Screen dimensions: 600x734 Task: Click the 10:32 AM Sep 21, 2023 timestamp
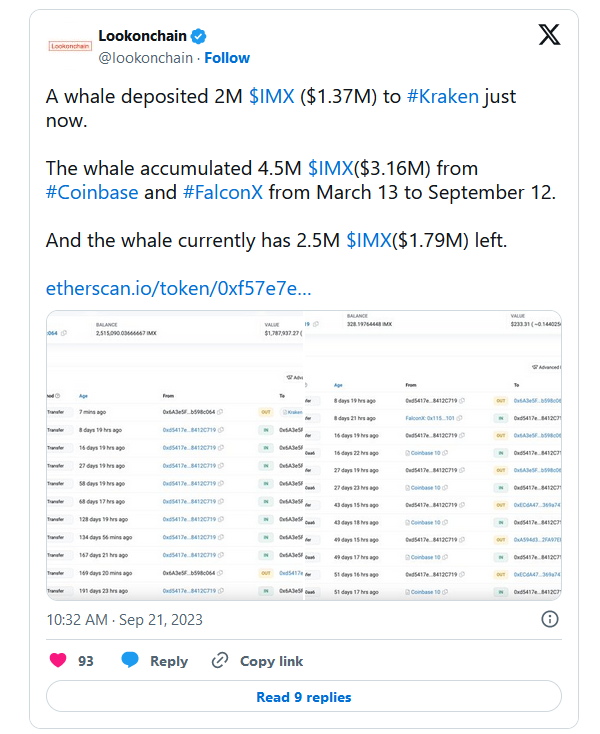(124, 619)
